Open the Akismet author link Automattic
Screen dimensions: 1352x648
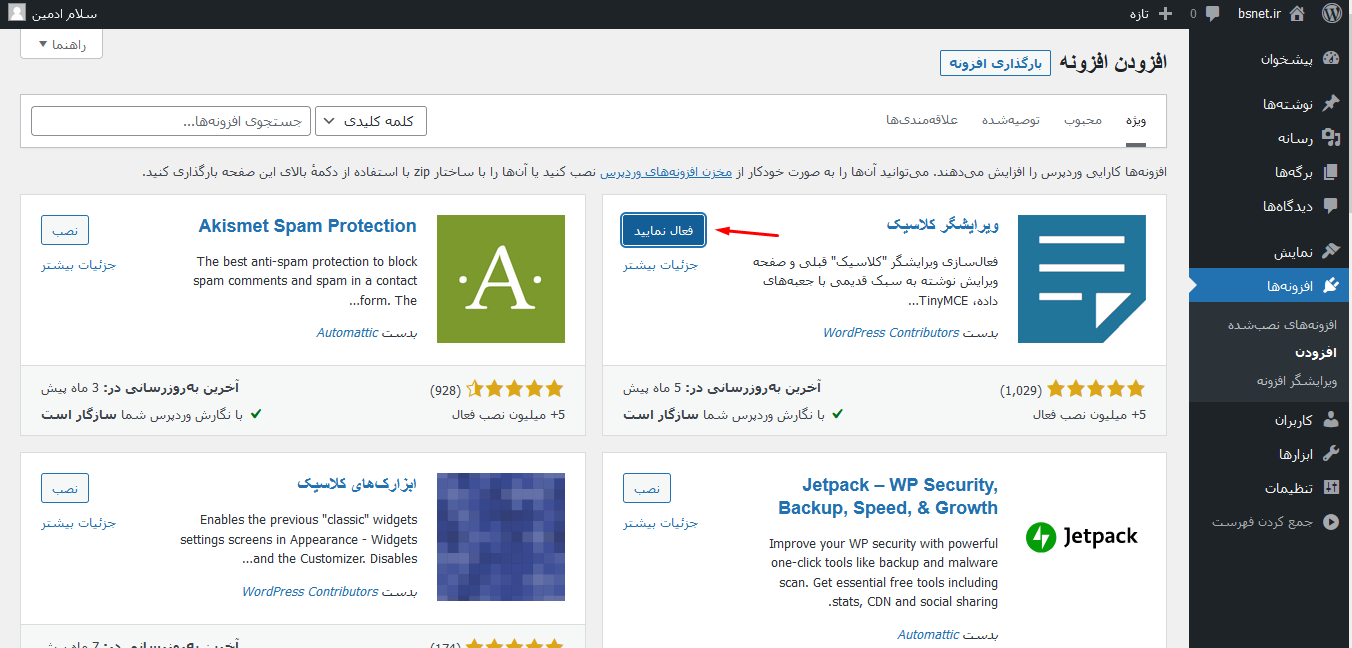(347, 333)
